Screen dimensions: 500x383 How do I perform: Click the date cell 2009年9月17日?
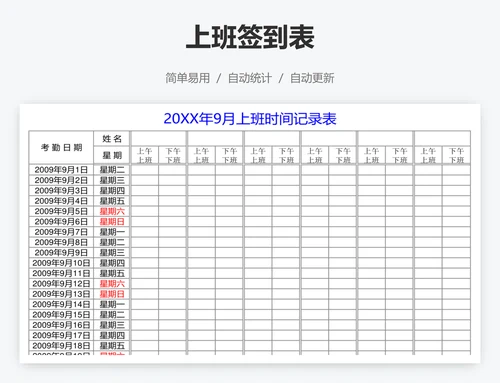61,335
